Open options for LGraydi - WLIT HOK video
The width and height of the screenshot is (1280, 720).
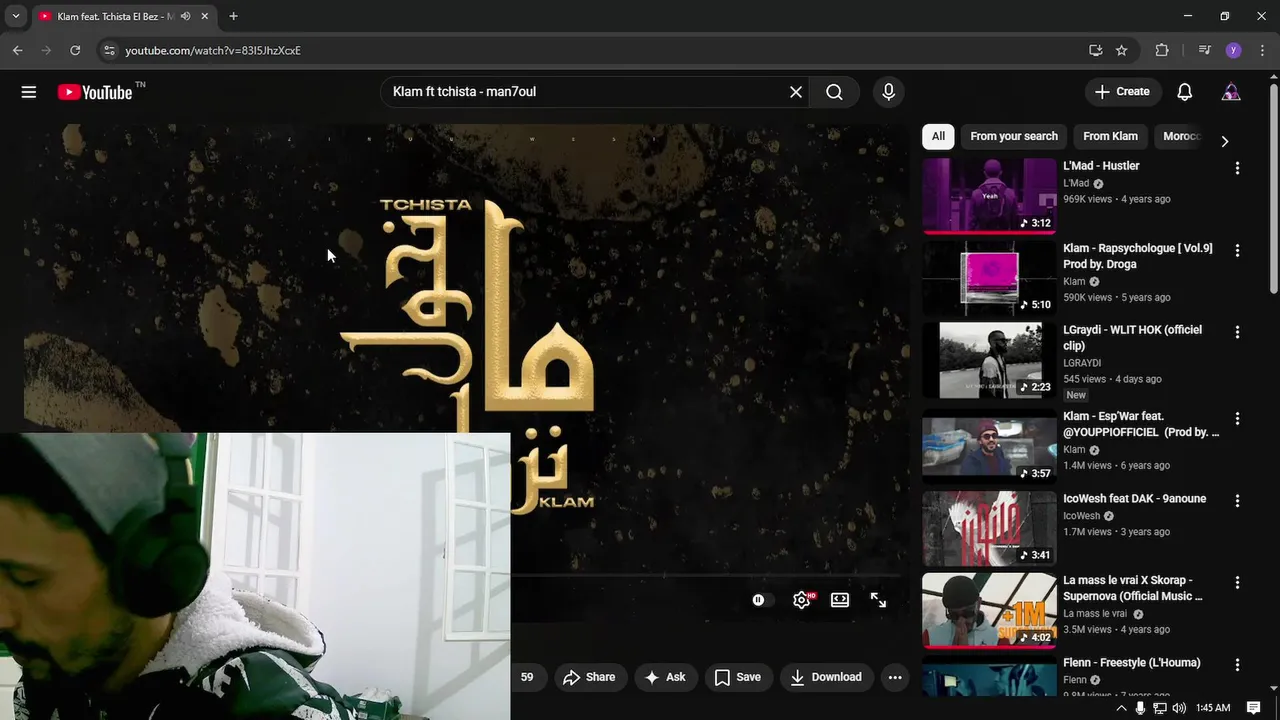pos(1237,332)
